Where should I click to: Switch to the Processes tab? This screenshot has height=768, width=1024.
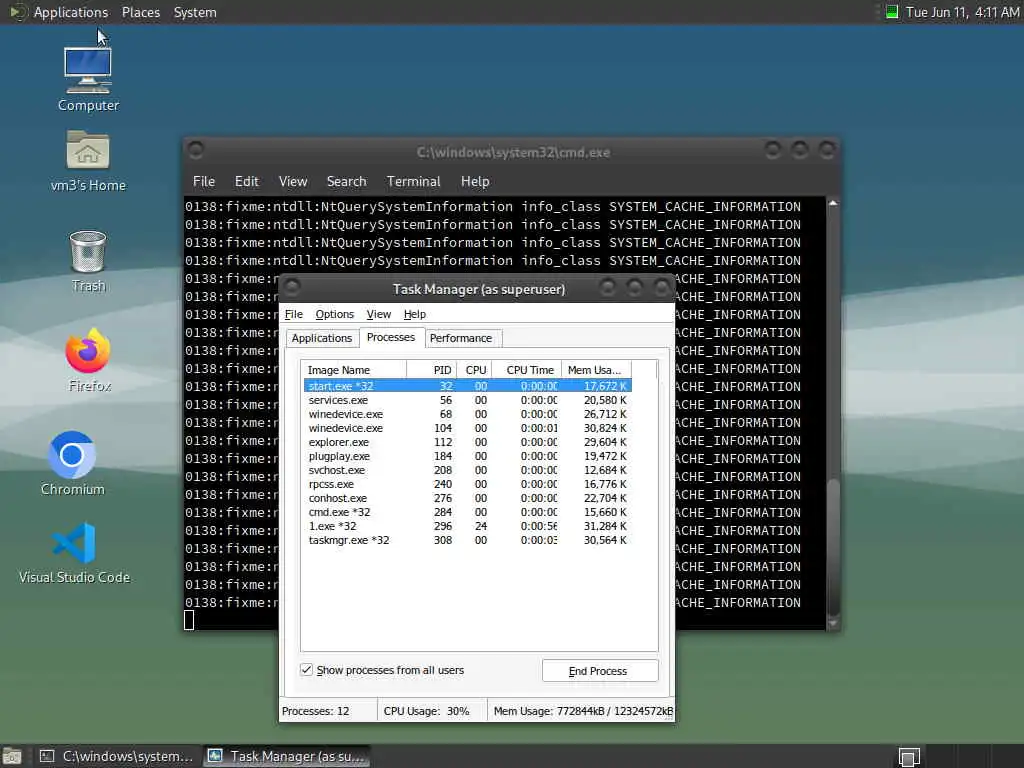tap(391, 337)
